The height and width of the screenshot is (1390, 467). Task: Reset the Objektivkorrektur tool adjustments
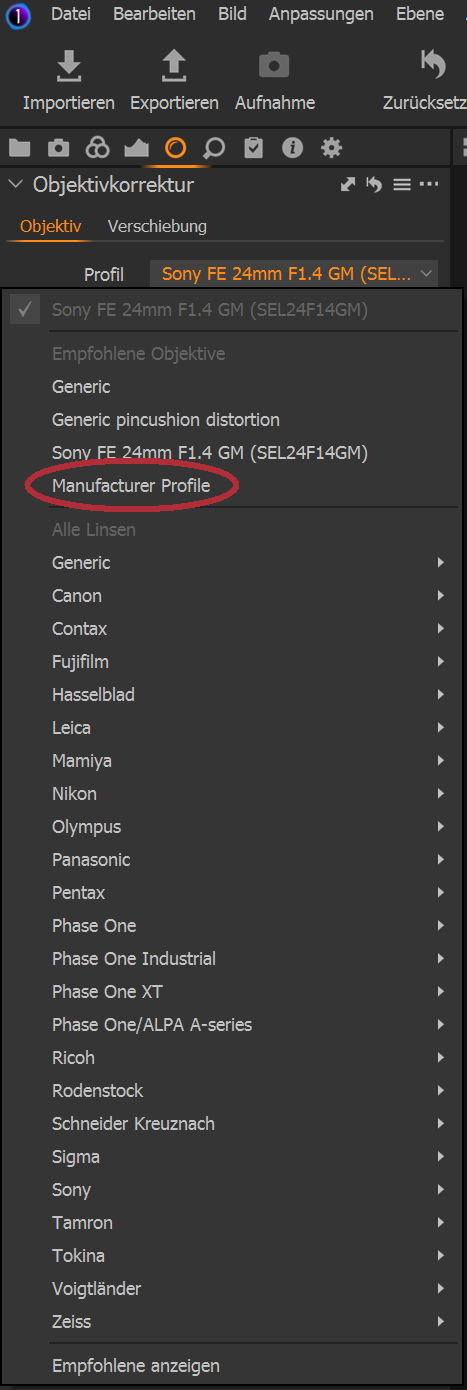374,185
